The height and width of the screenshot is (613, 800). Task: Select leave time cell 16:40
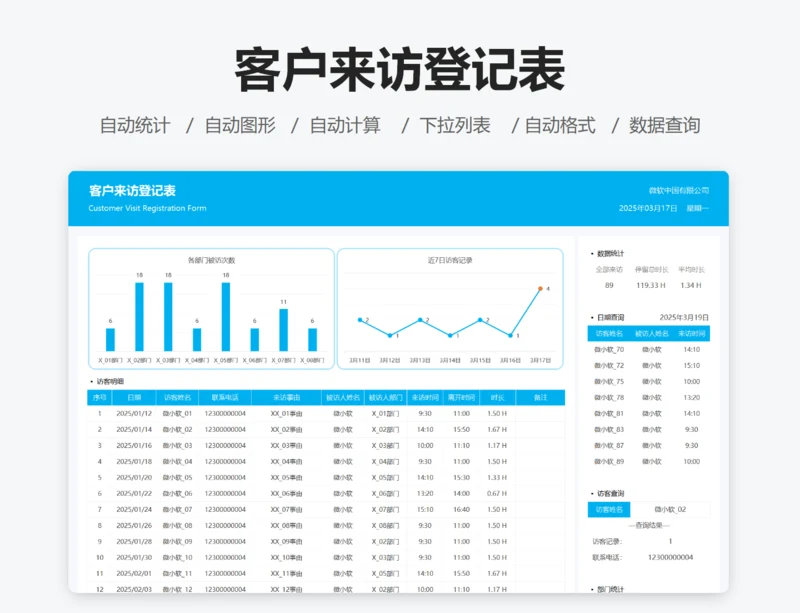(x=461, y=509)
